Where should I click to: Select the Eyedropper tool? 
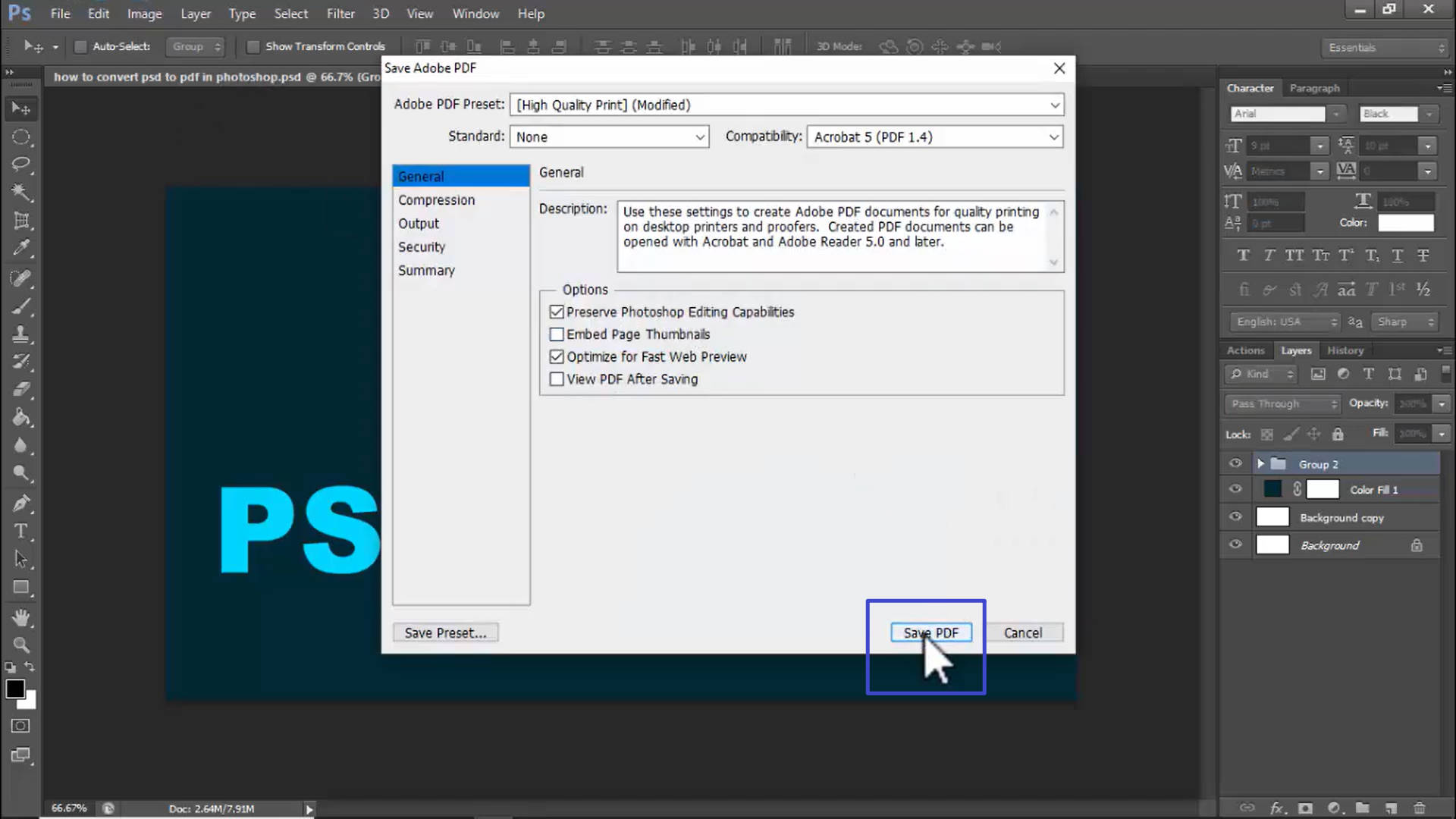click(x=21, y=249)
